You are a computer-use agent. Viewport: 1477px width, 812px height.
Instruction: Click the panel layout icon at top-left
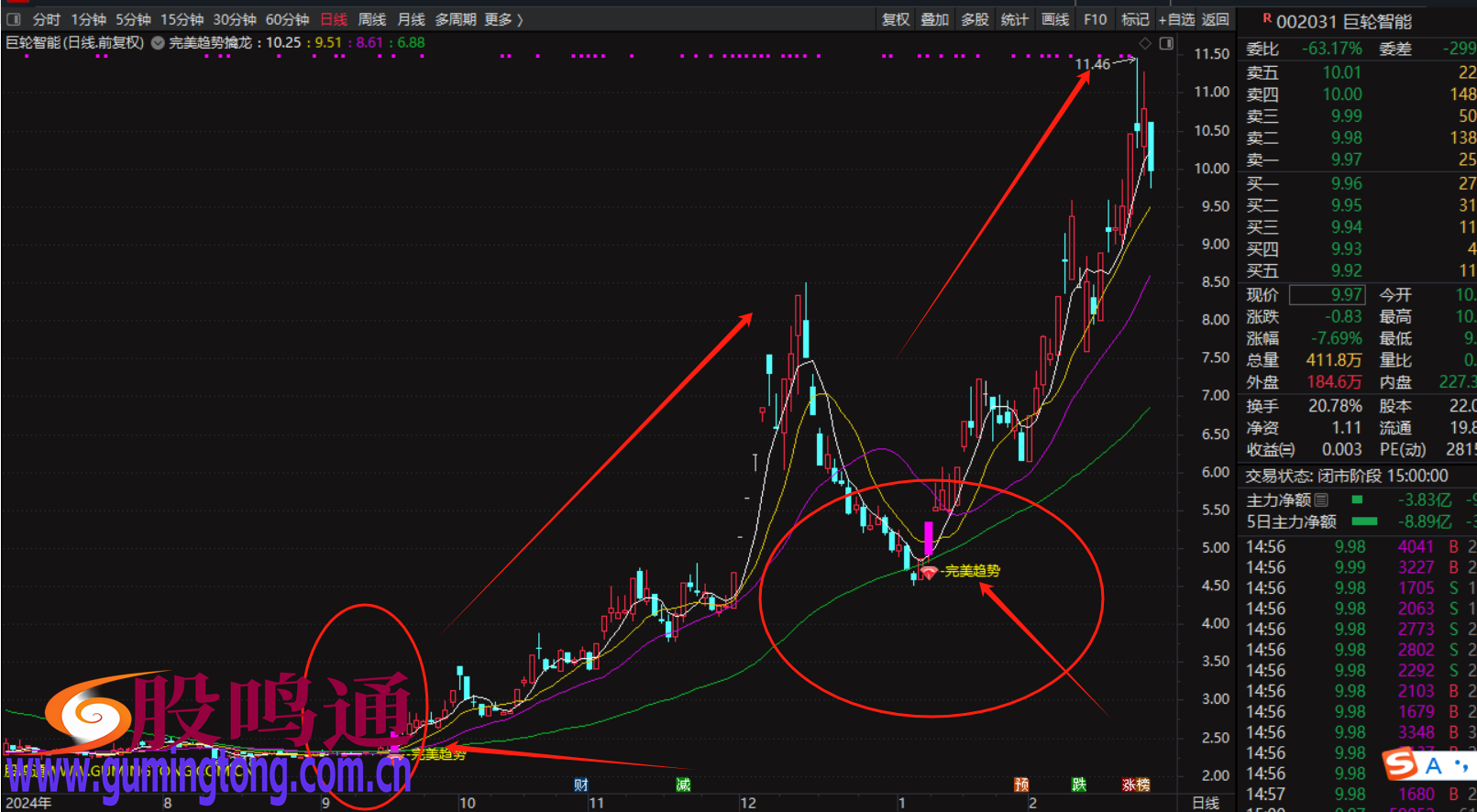click(x=14, y=19)
